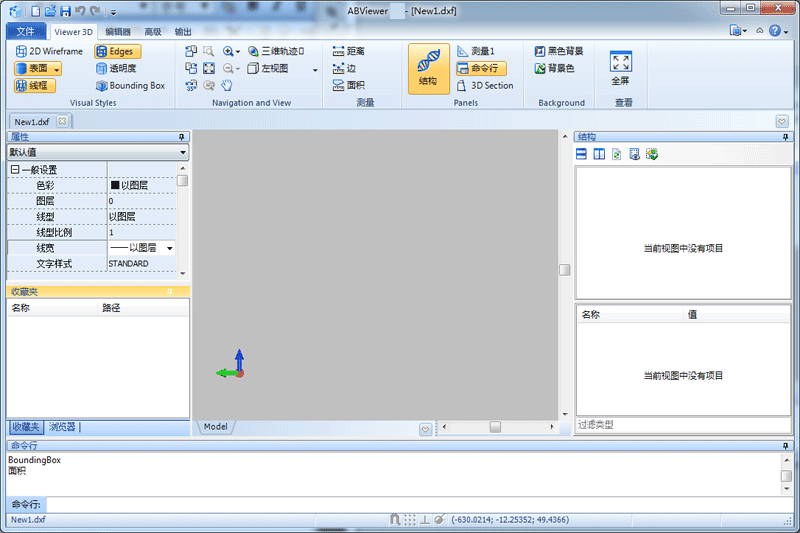Click the horizontal split layout icon in 结构
This screenshot has height=533, width=800.
[x=581, y=154]
